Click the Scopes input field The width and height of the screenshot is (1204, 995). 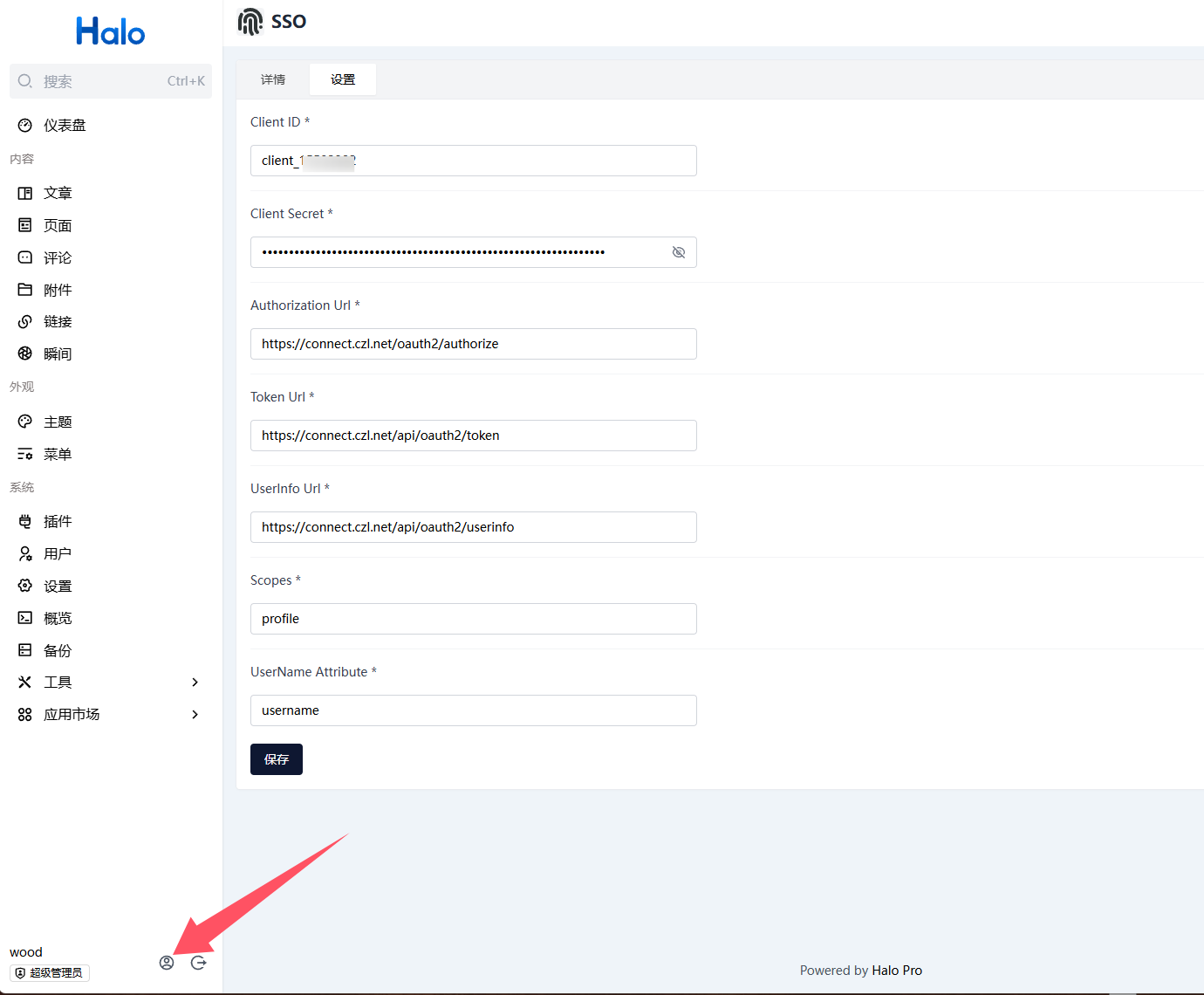[474, 619]
